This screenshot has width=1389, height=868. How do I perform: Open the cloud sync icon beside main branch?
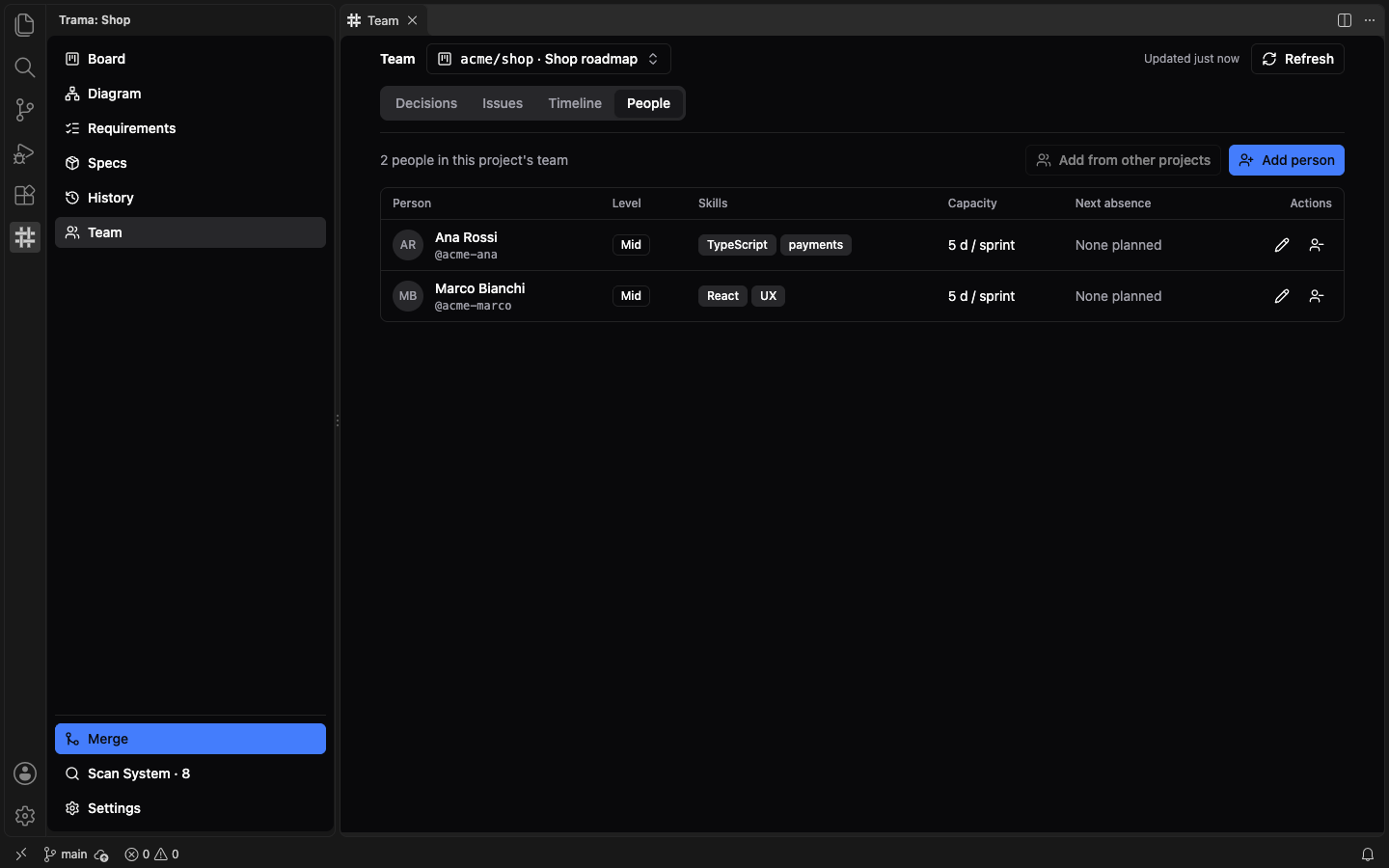click(101, 854)
